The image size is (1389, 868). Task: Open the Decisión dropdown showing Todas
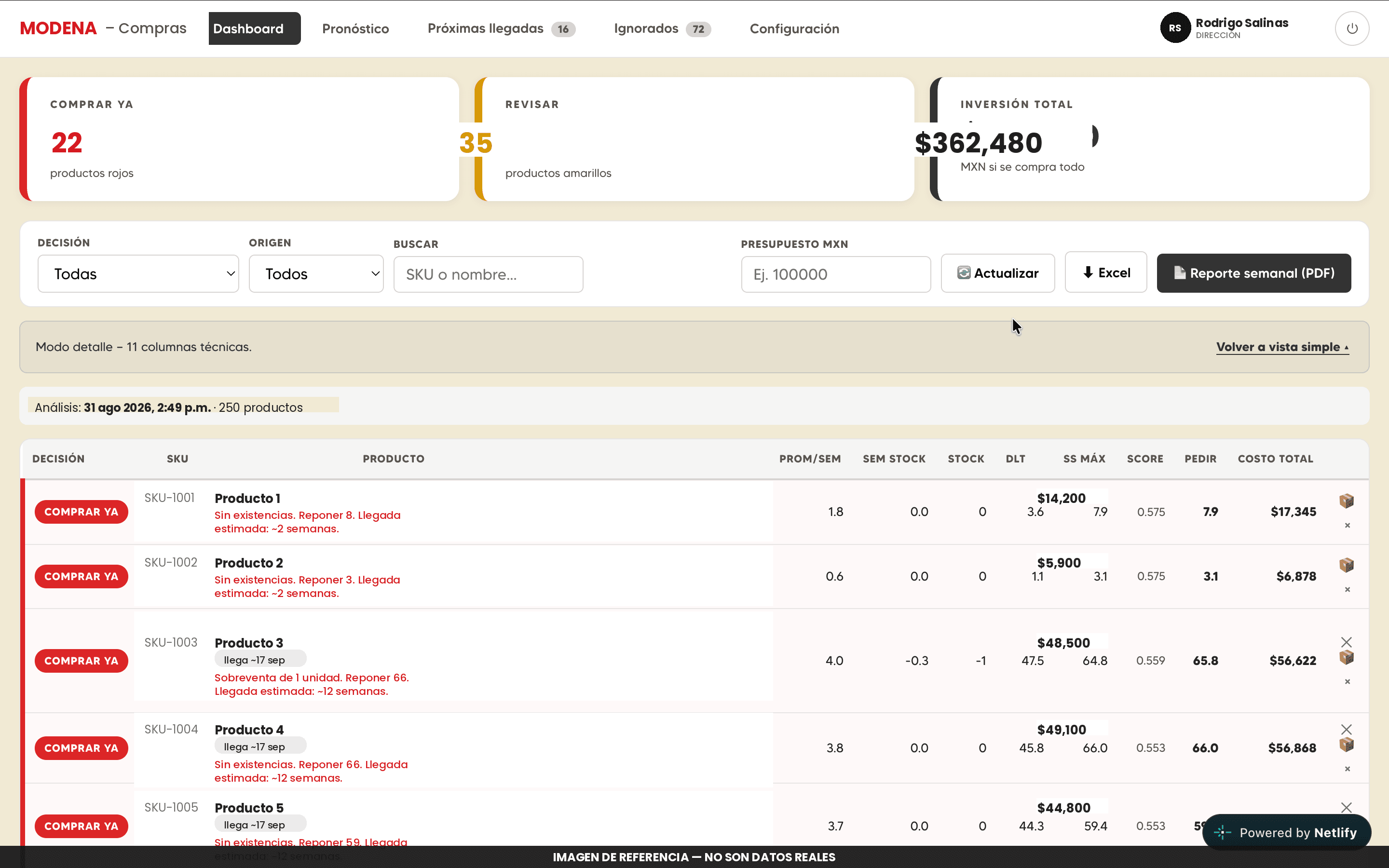138,274
